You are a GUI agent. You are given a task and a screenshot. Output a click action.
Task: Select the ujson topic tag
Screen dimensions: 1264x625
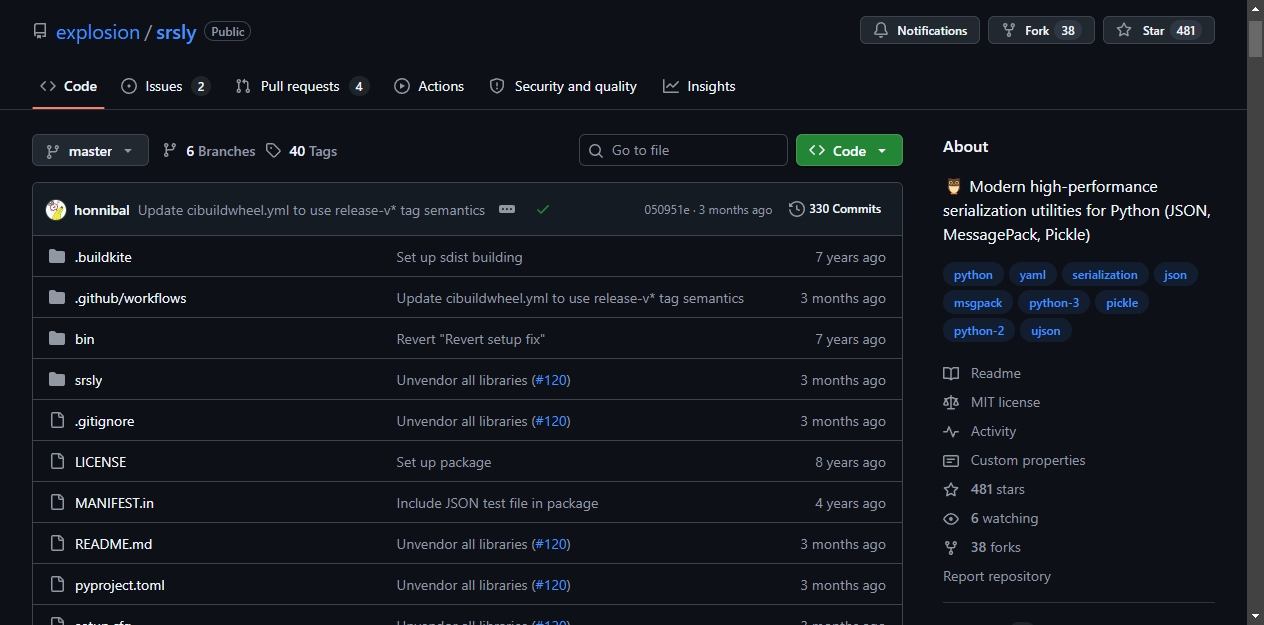coord(1046,331)
